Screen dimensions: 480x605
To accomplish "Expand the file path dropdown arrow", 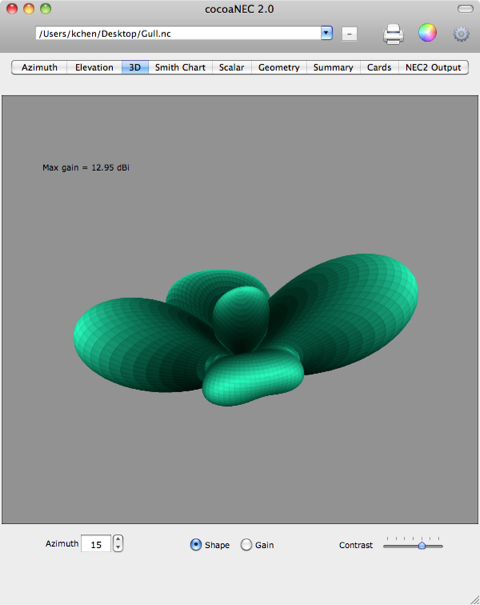I will 326,33.
